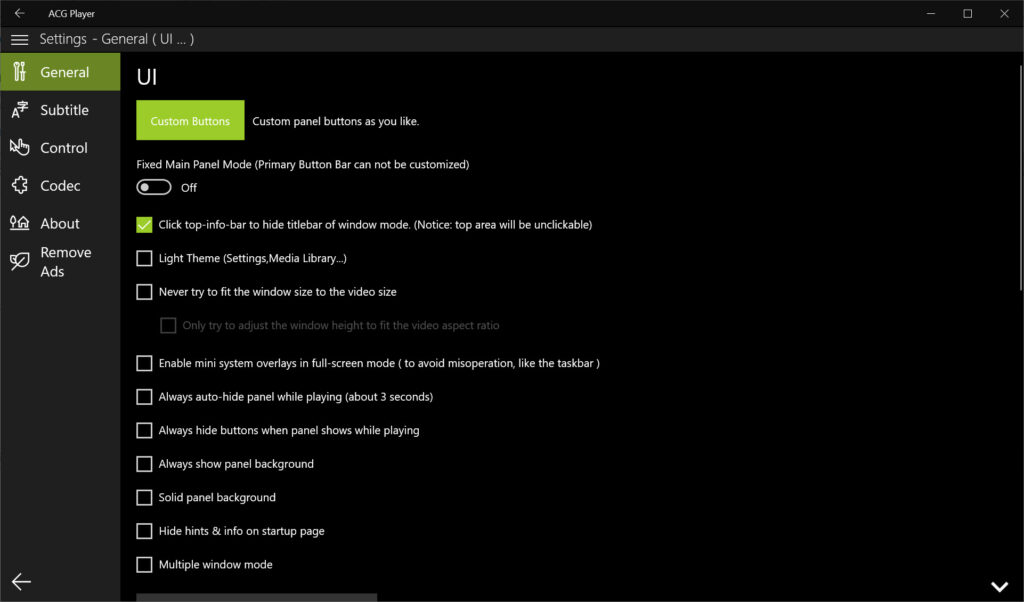Enable Light Theme checkbox

click(144, 259)
